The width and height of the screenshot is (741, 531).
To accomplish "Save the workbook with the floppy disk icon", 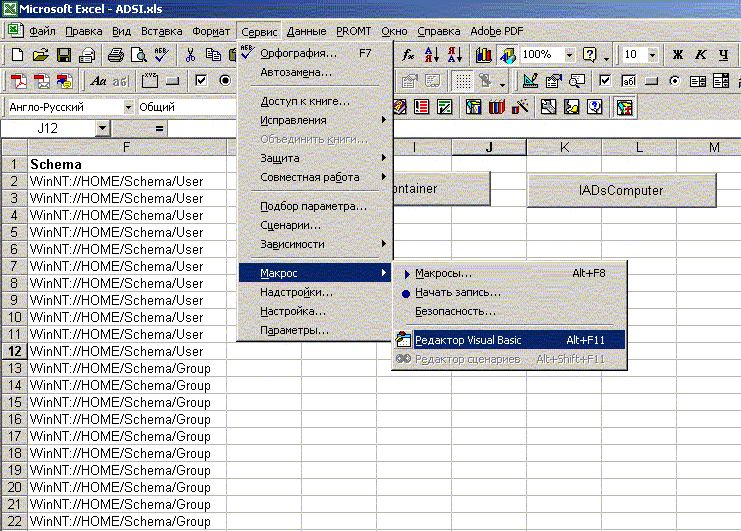I will 64,55.
